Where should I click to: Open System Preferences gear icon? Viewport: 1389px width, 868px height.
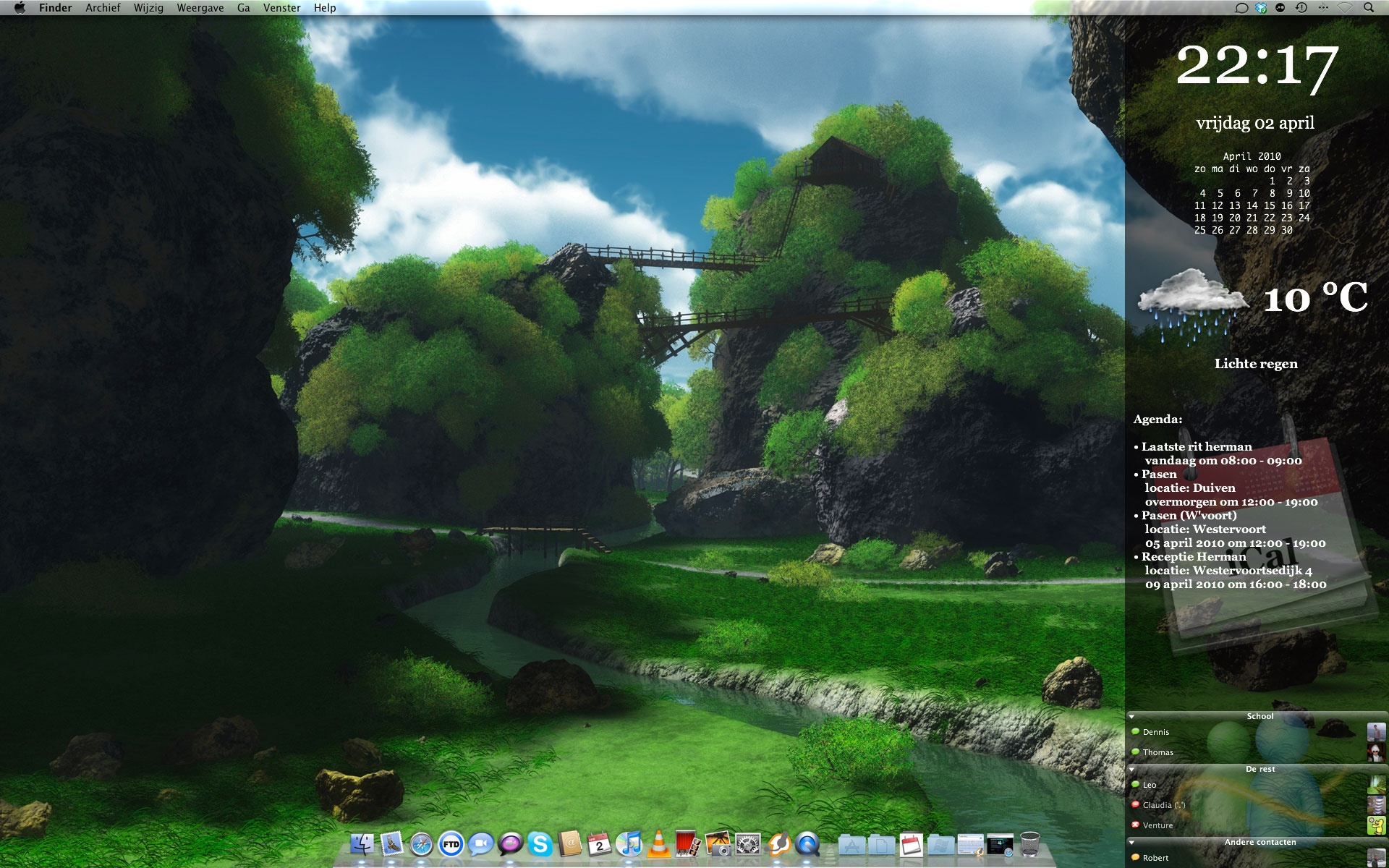(747, 844)
